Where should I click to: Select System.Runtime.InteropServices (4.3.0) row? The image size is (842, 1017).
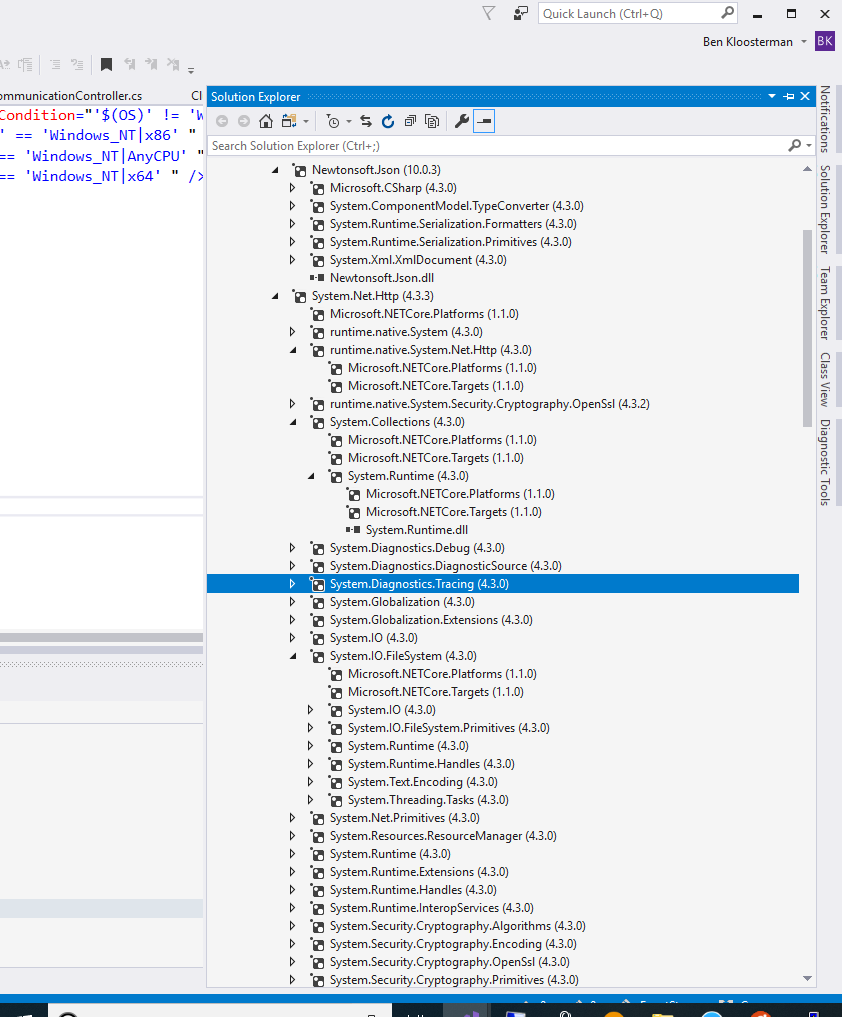431,908
